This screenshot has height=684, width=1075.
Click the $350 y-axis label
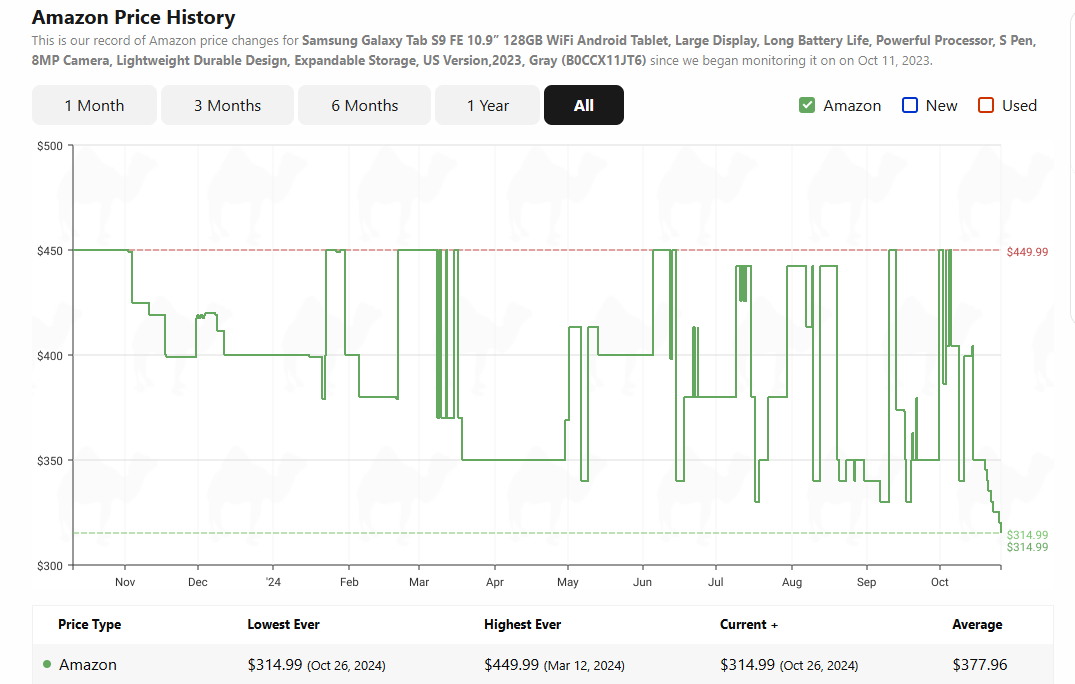(49, 461)
